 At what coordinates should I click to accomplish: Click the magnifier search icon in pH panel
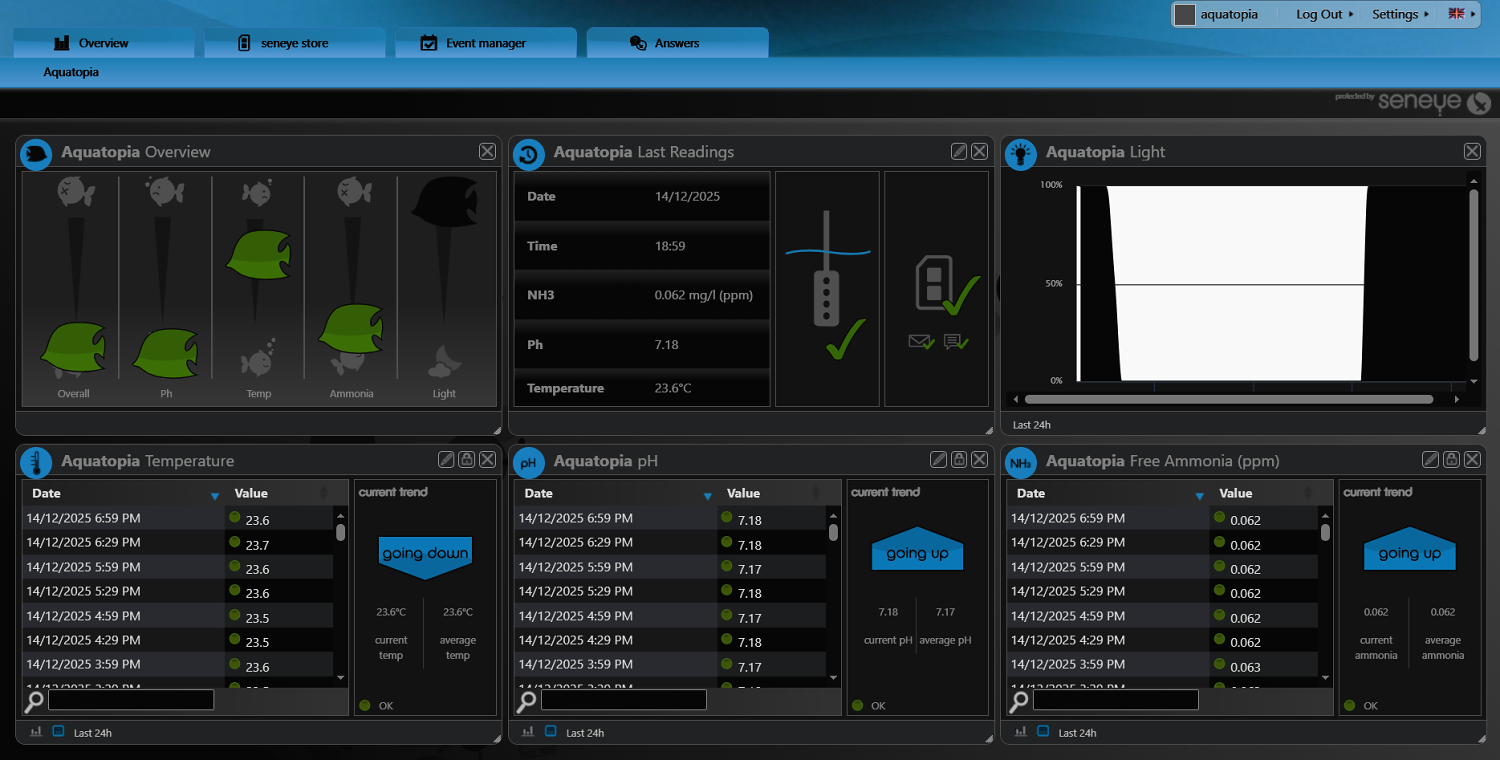[x=526, y=701]
